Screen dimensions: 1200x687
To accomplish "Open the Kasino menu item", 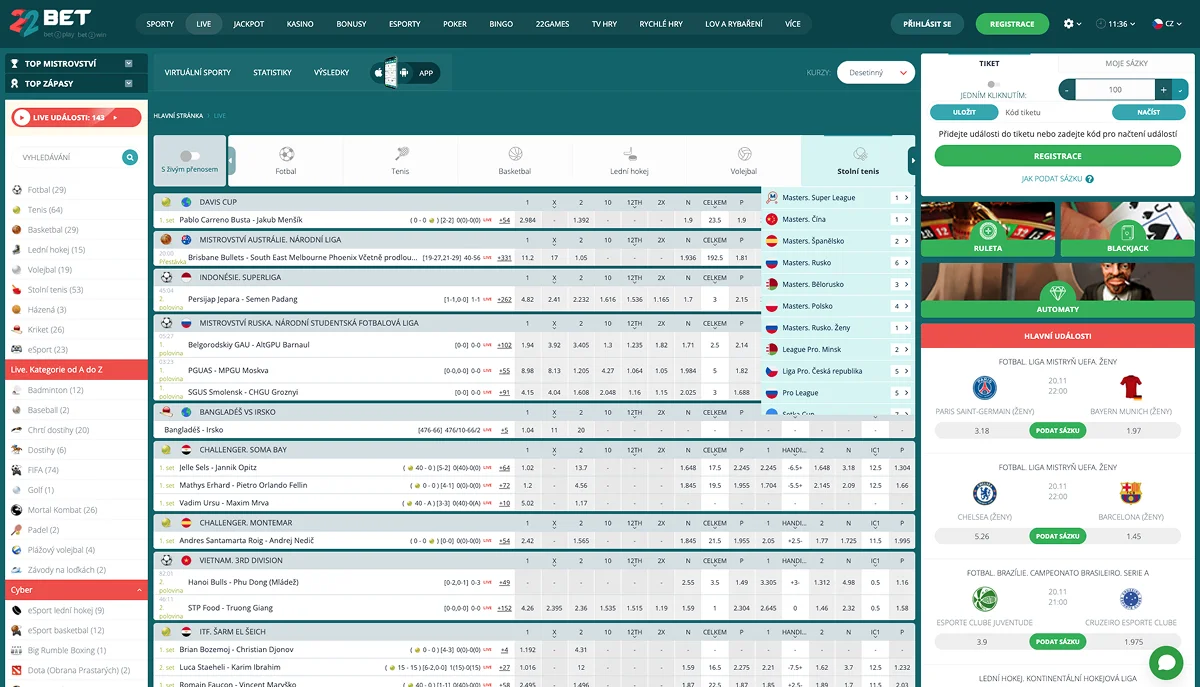I will coord(299,24).
